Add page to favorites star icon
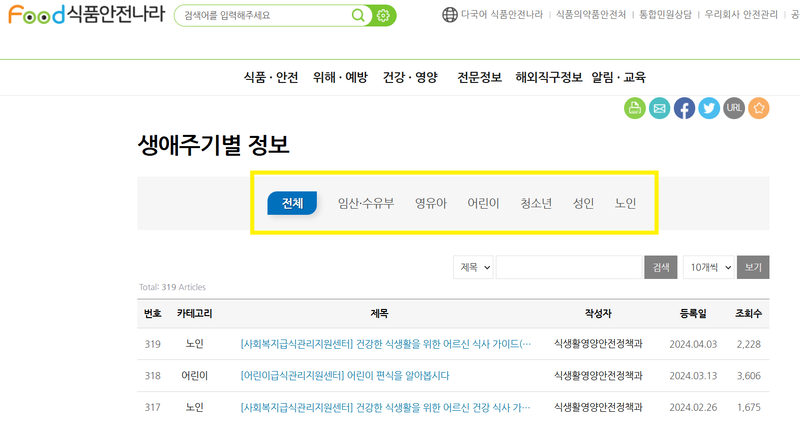 759,108
